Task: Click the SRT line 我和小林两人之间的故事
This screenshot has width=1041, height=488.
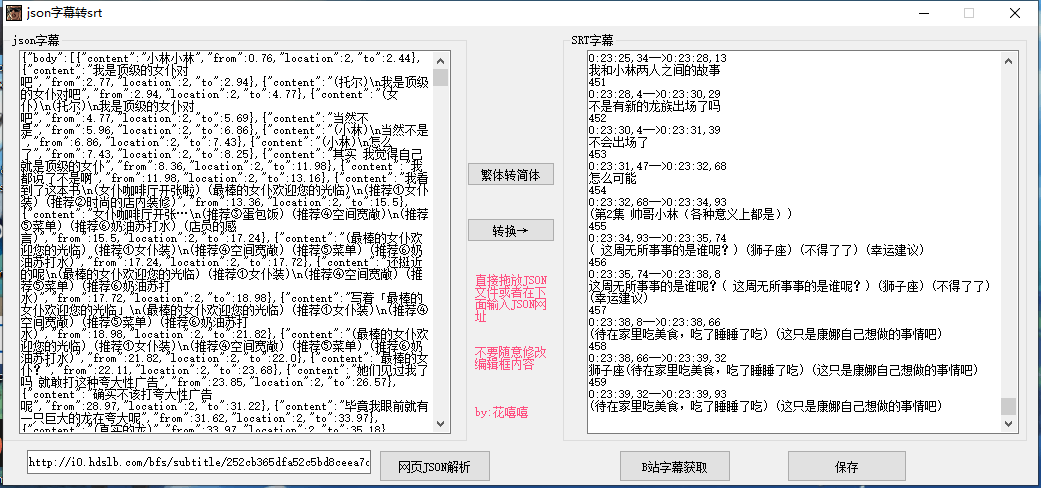Action: (655, 70)
